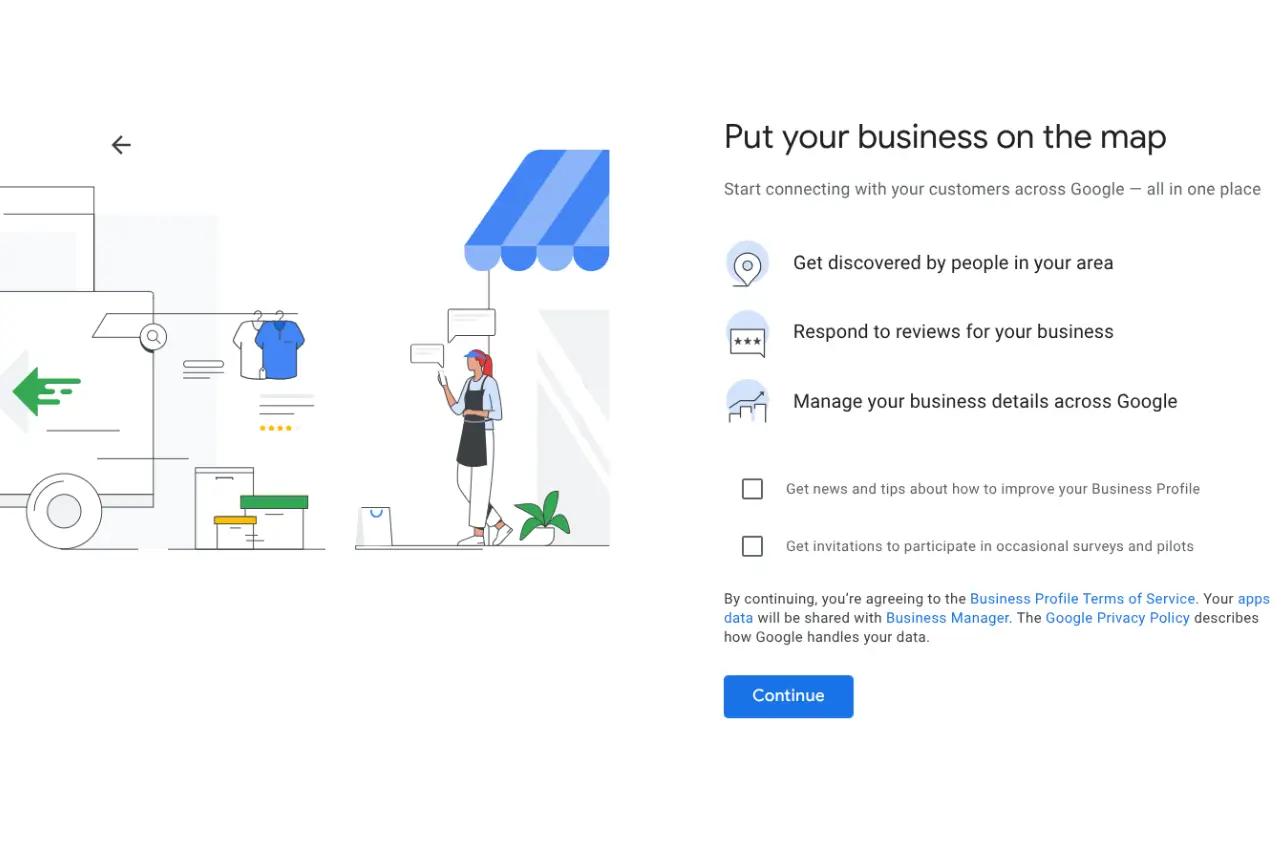Screen dimensions: 1280x853
Task: Click the location pin icon
Action: tap(747, 264)
